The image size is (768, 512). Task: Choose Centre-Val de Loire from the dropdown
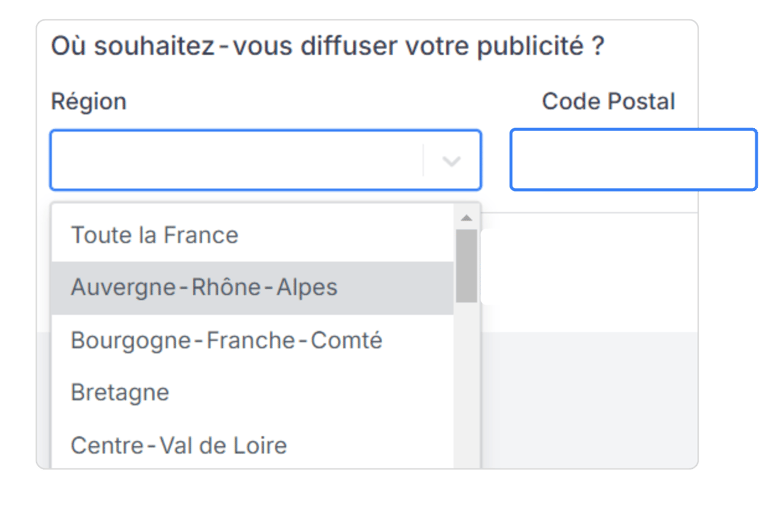179,444
